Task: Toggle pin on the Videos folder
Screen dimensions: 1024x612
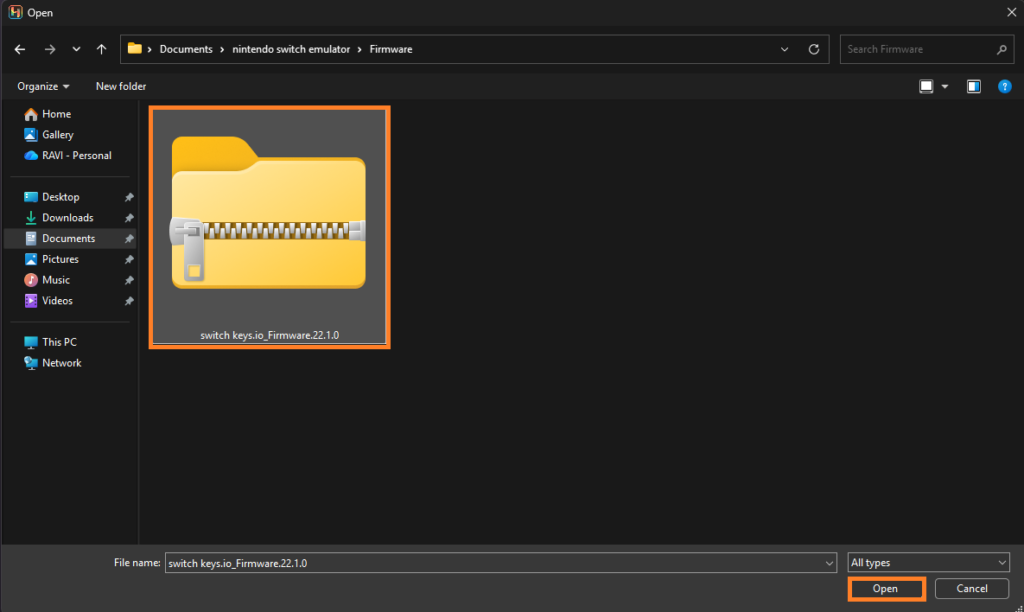Action: pos(128,300)
